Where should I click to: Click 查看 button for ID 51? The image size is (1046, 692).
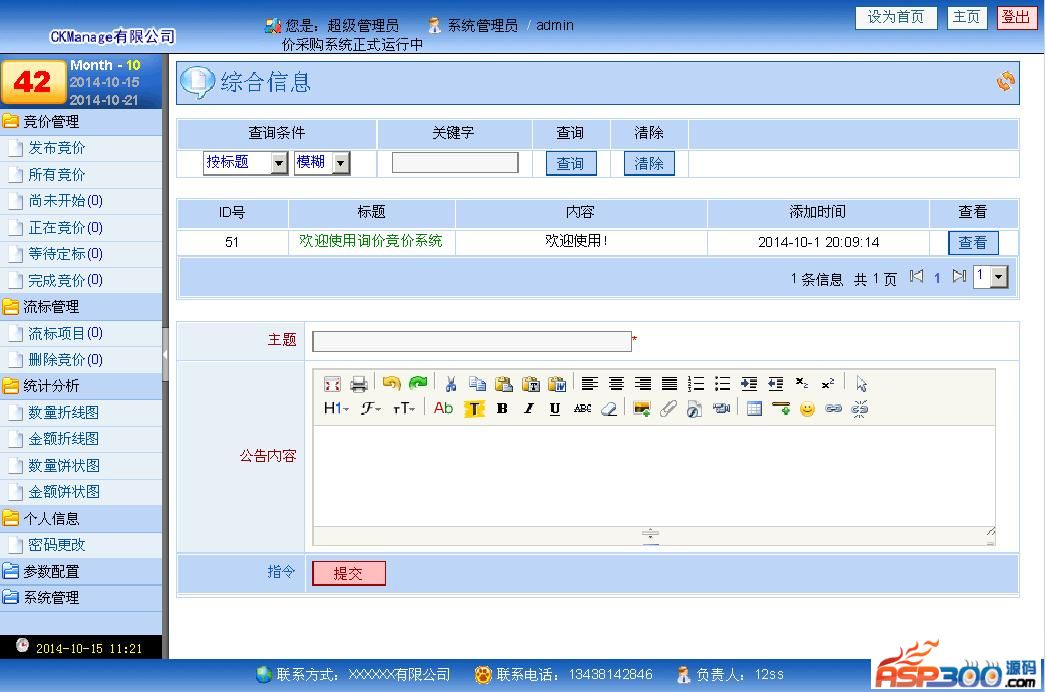(x=973, y=243)
